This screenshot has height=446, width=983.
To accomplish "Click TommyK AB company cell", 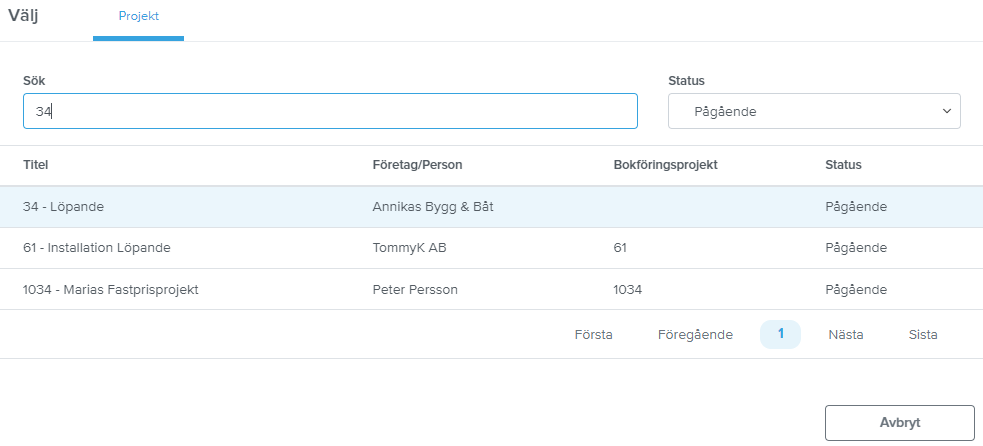I will click(x=409, y=248).
